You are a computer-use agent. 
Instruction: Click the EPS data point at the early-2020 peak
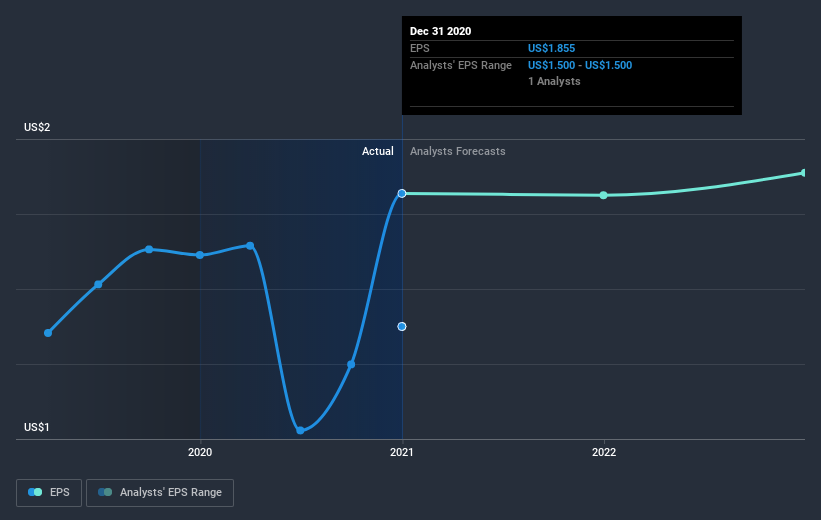tap(250, 246)
